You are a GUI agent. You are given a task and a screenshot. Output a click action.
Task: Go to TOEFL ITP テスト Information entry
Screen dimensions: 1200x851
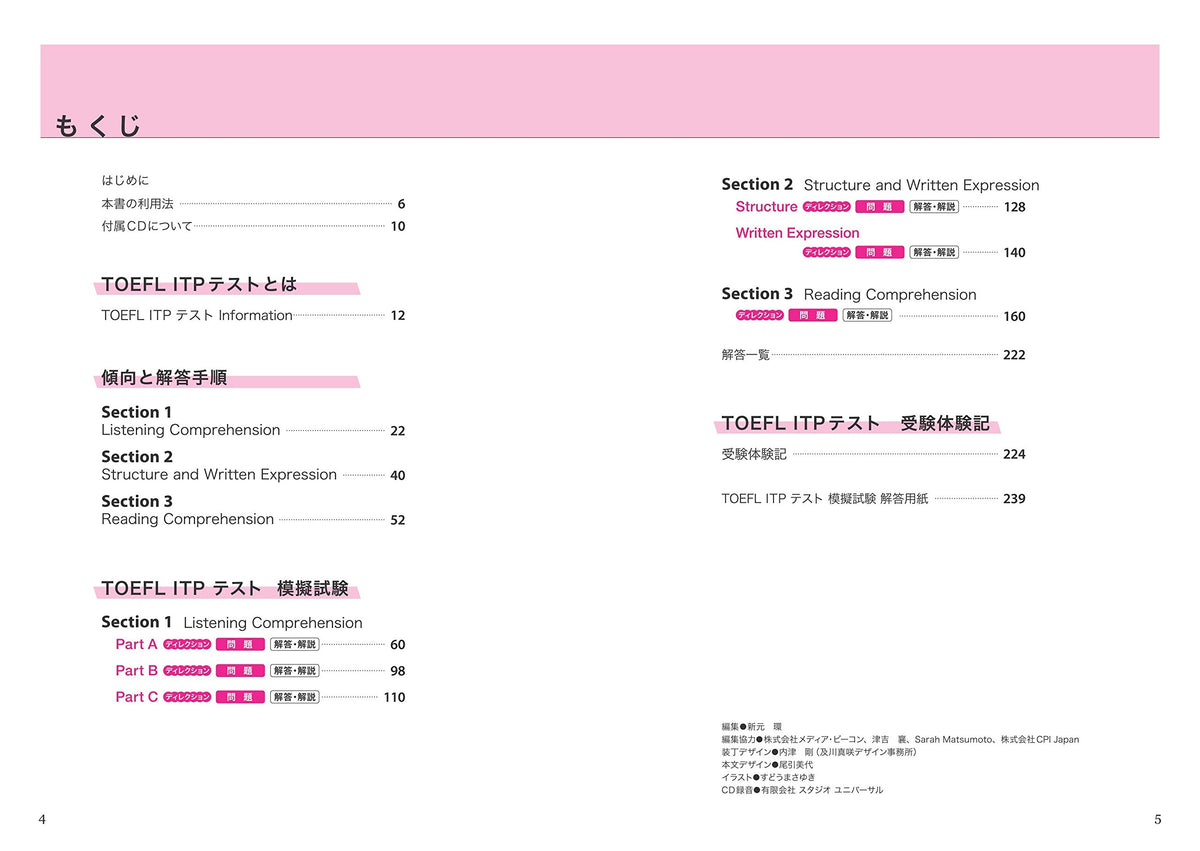click(x=197, y=315)
